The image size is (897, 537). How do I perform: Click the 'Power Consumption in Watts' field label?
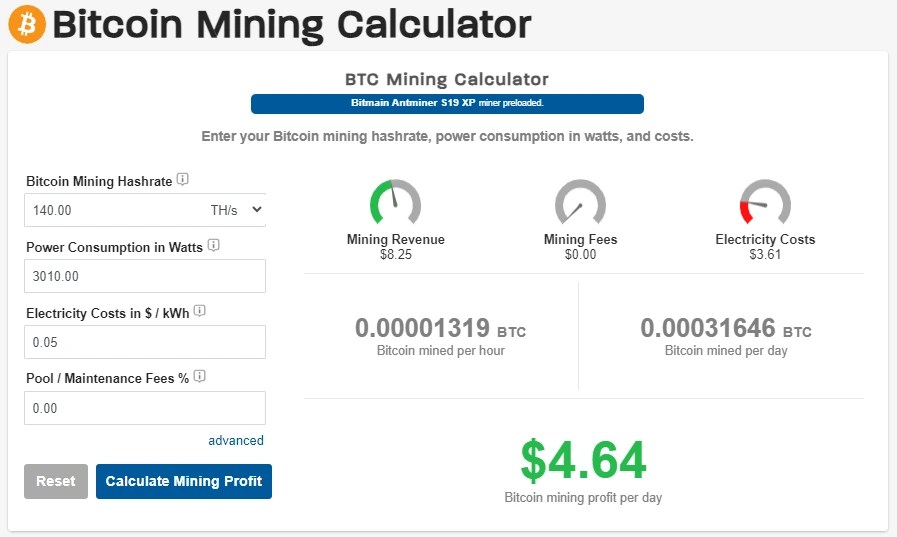pos(114,247)
